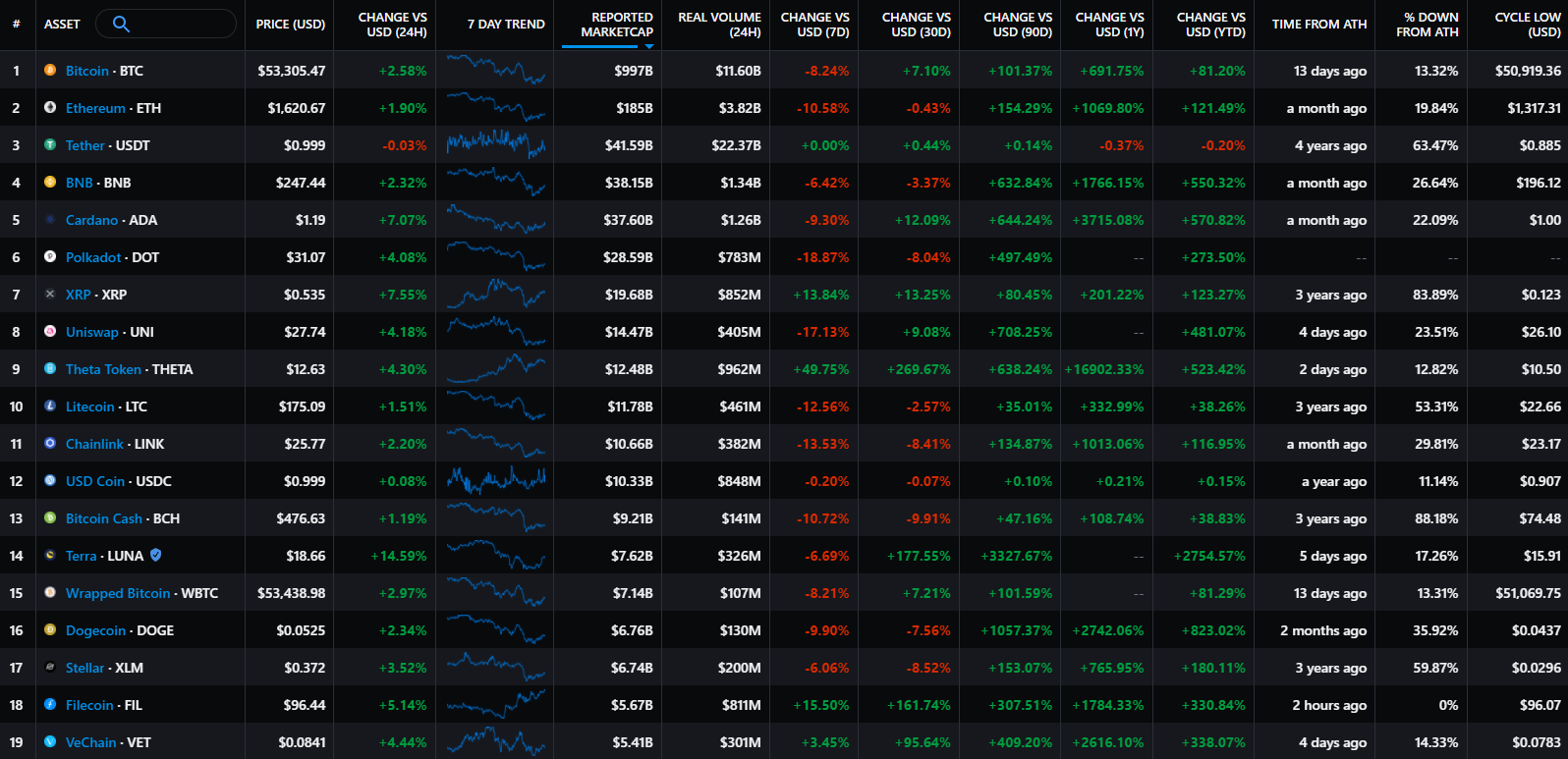Viewport: 1568px width, 759px height.
Task: Click the Tether coin logo icon
Action: (x=50, y=145)
